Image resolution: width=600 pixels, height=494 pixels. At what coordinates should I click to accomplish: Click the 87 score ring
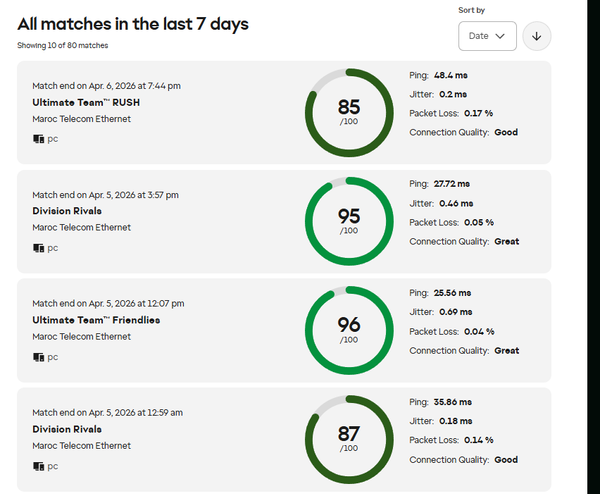coord(348,439)
